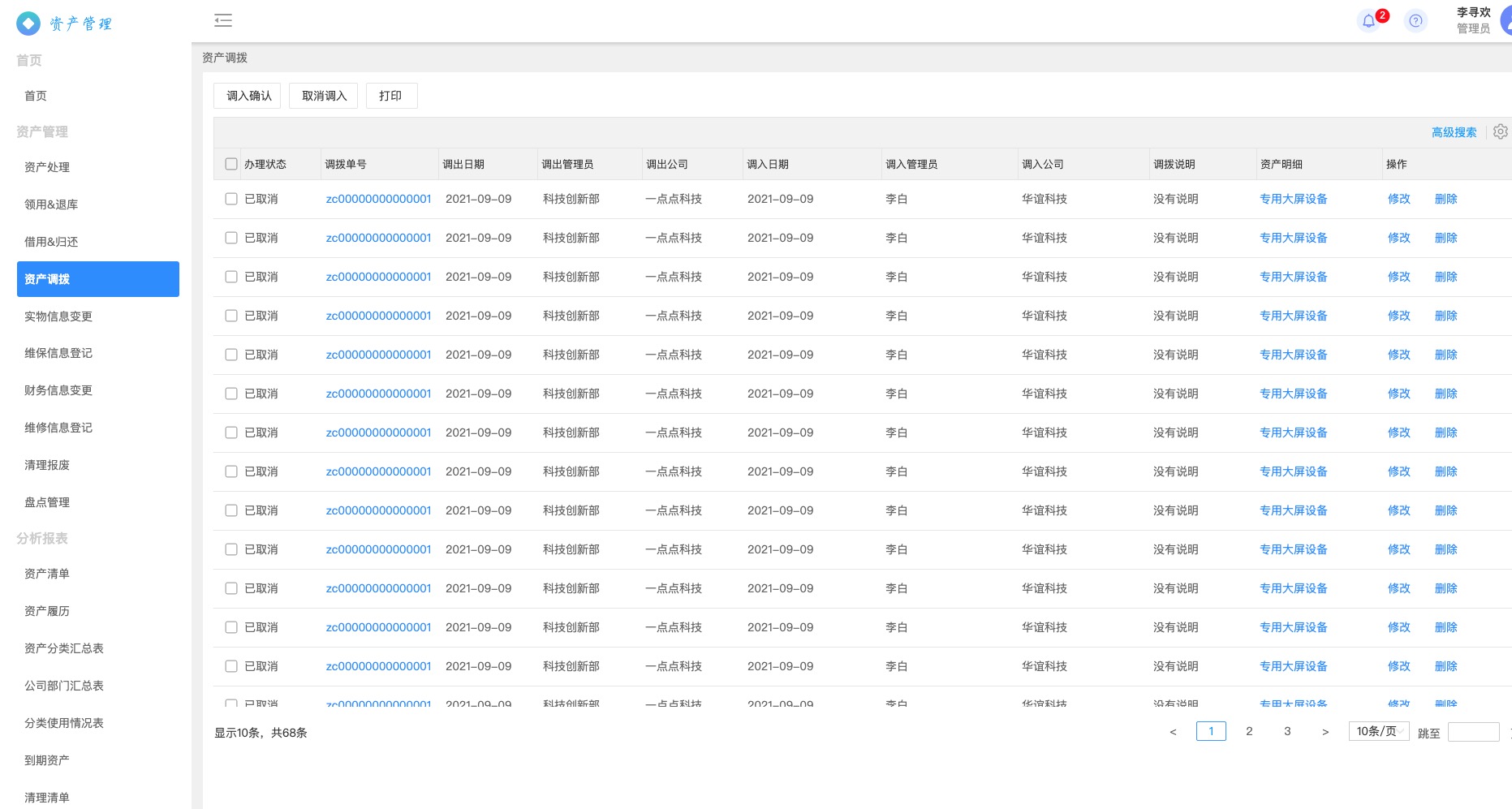The height and width of the screenshot is (809, 1512).
Task: Open 到期资产 in the sidebar
Action: (47, 760)
